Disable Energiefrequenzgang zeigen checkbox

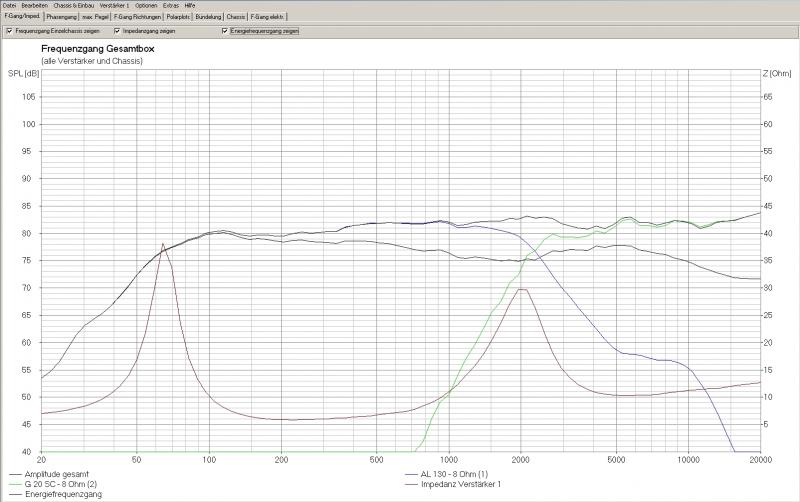225,31
